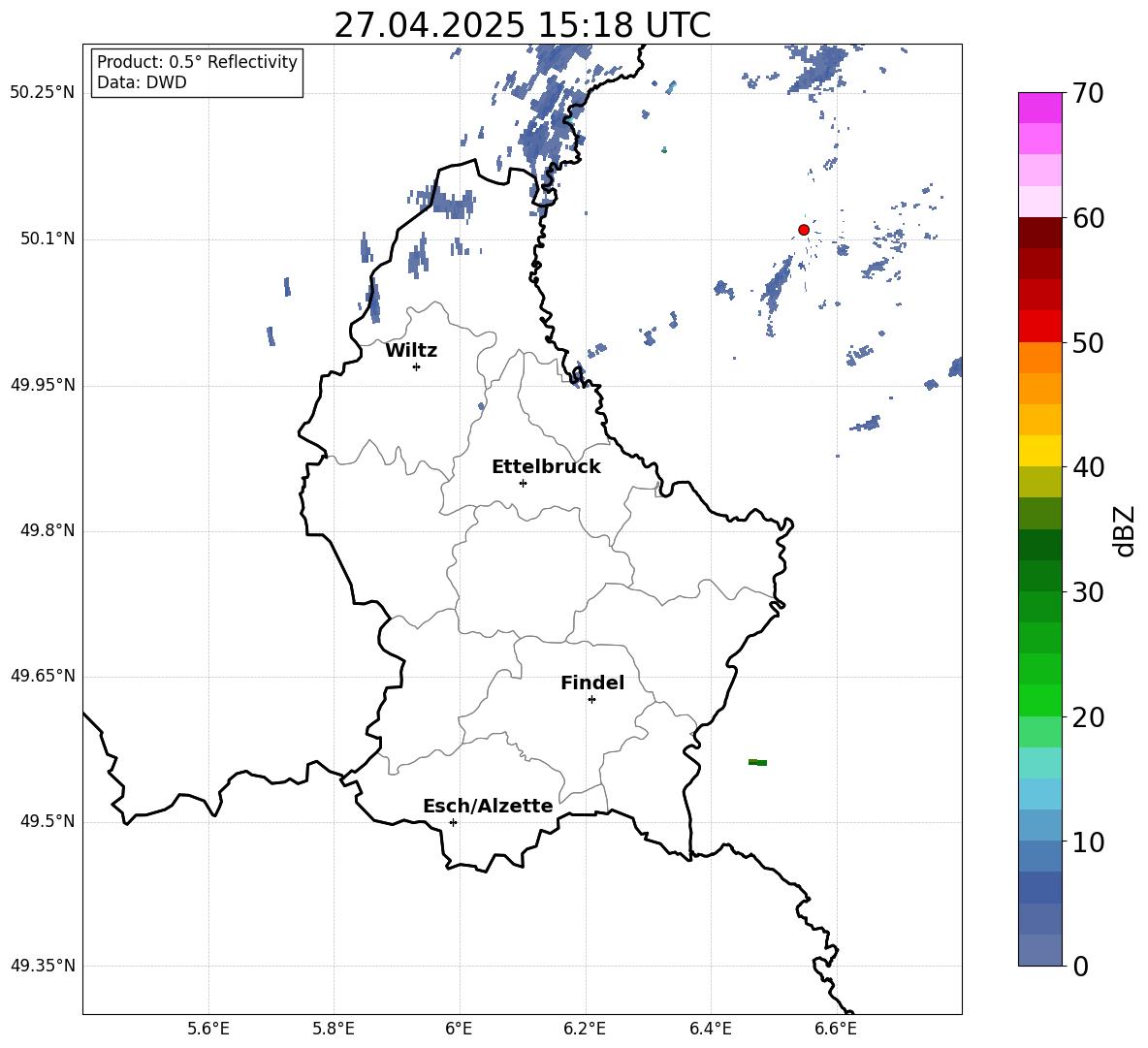The image size is (1148, 1048).
Task: Click the 'dBZ' colorbar label
Action: (x=1125, y=530)
